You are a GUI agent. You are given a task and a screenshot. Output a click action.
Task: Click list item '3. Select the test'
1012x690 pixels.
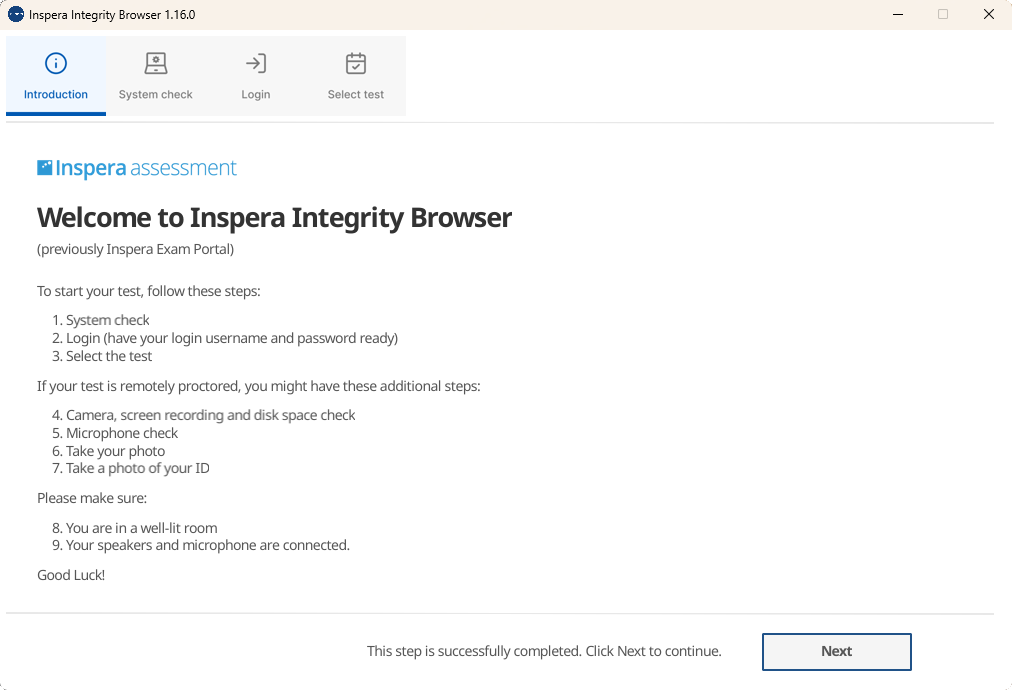click(102, 356)
